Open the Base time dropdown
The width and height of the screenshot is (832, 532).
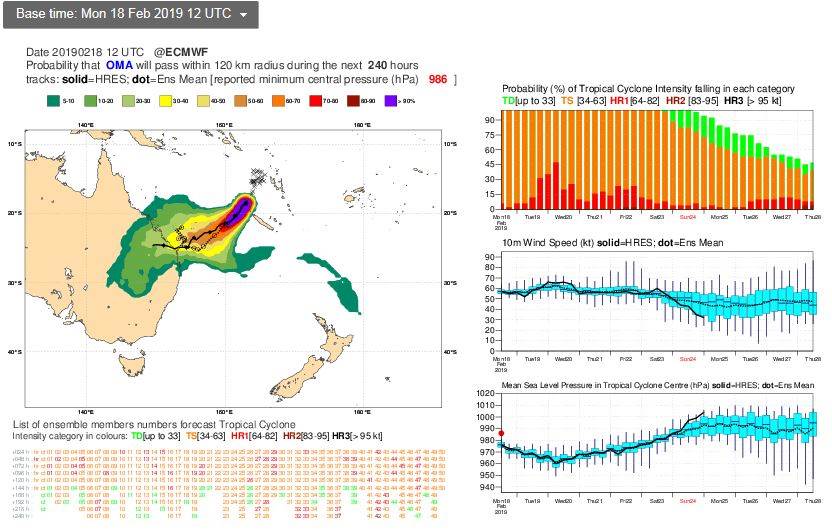[130, 15]
